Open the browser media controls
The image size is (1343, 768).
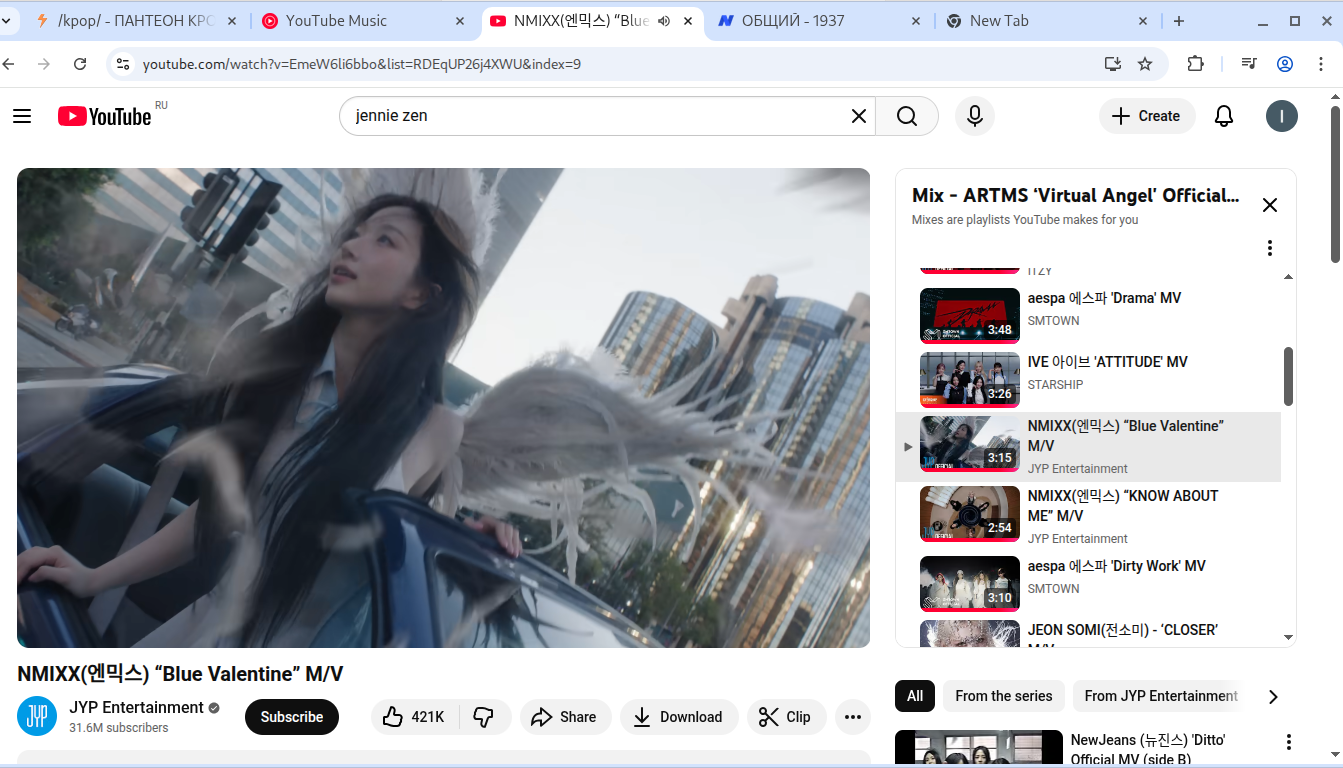[x=1249, y=64]
